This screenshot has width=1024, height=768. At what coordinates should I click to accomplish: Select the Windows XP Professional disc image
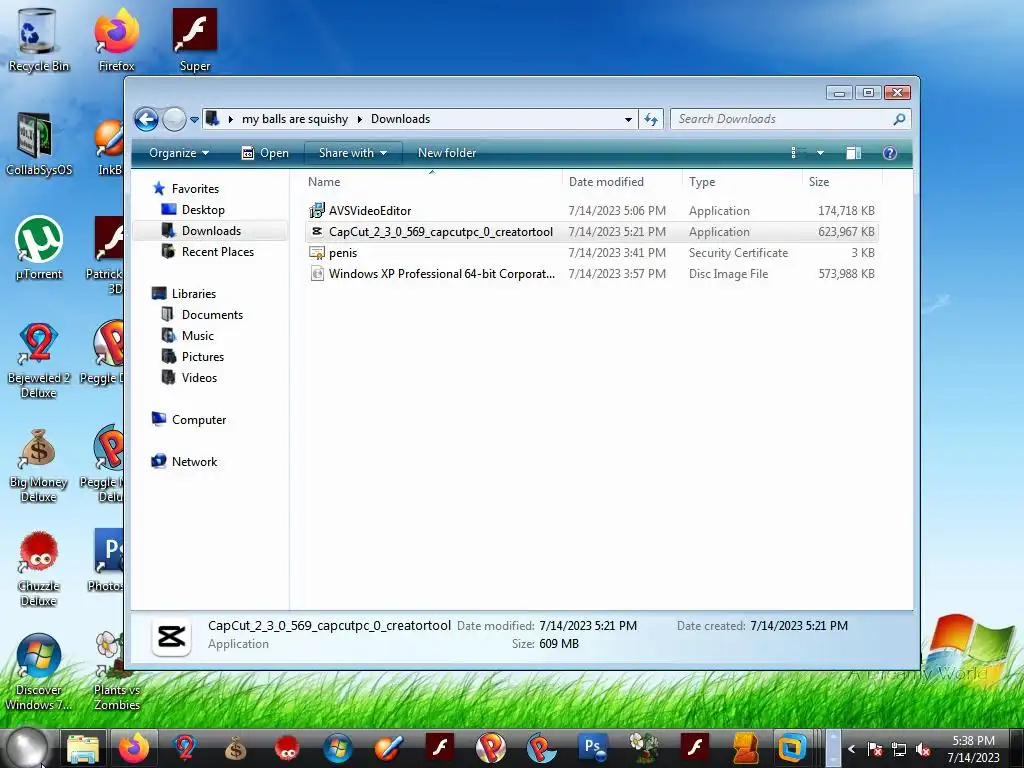(592, 274)
